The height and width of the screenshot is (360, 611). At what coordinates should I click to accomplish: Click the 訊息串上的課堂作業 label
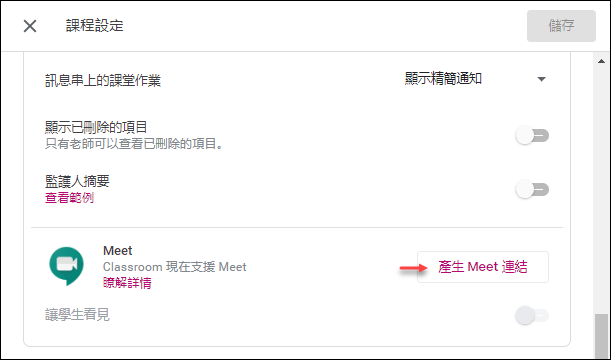103,80
